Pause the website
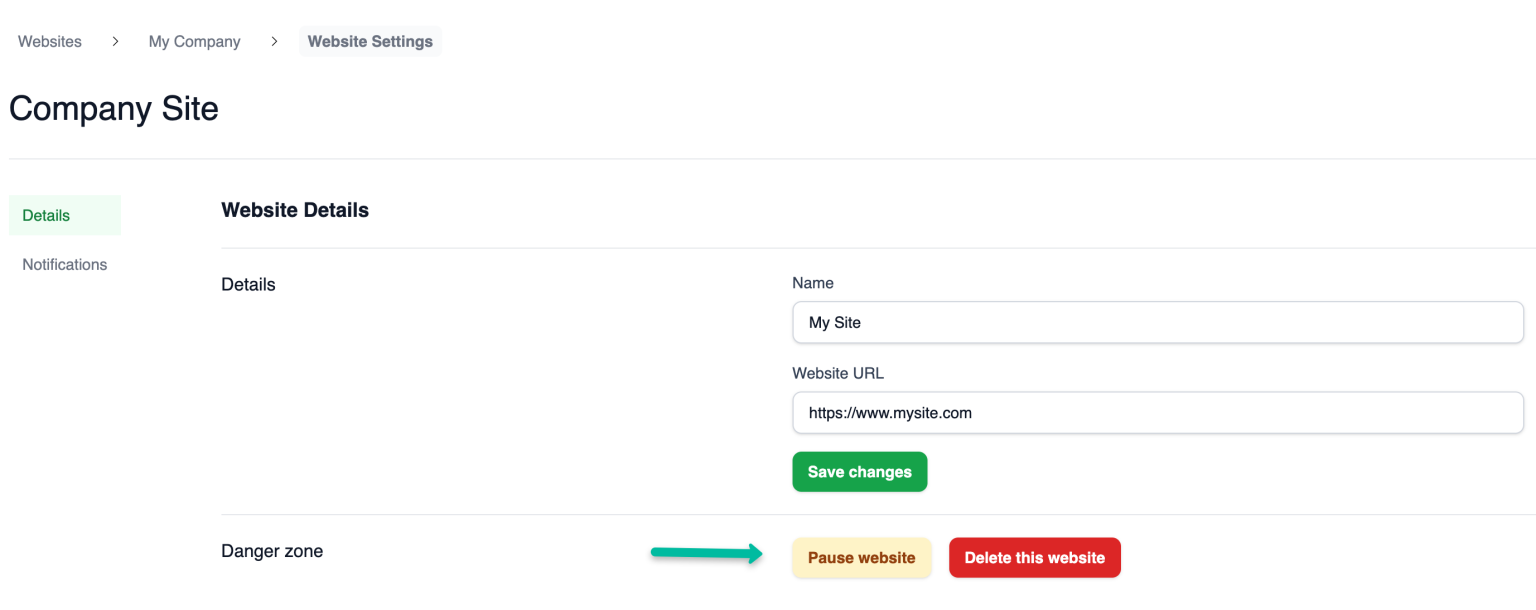This screenshot has width=1536, height=610. pos(861,557)
